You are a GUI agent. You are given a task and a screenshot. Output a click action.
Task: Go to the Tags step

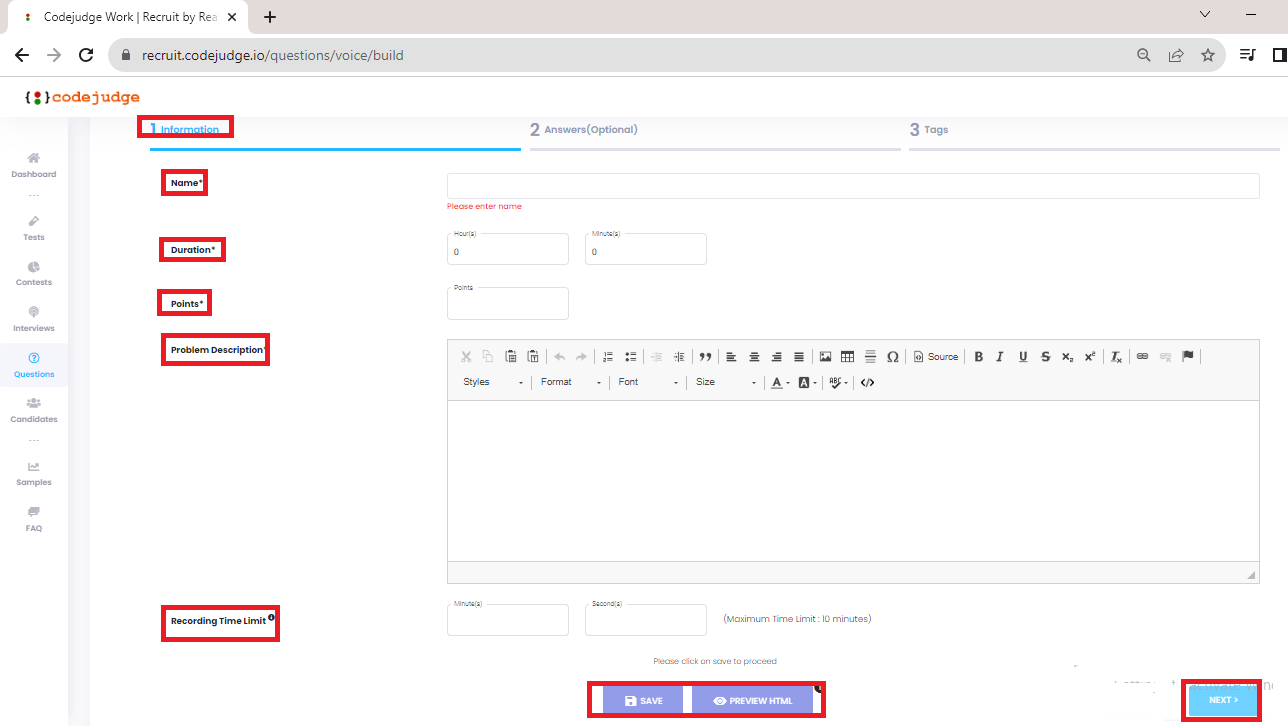929,129
